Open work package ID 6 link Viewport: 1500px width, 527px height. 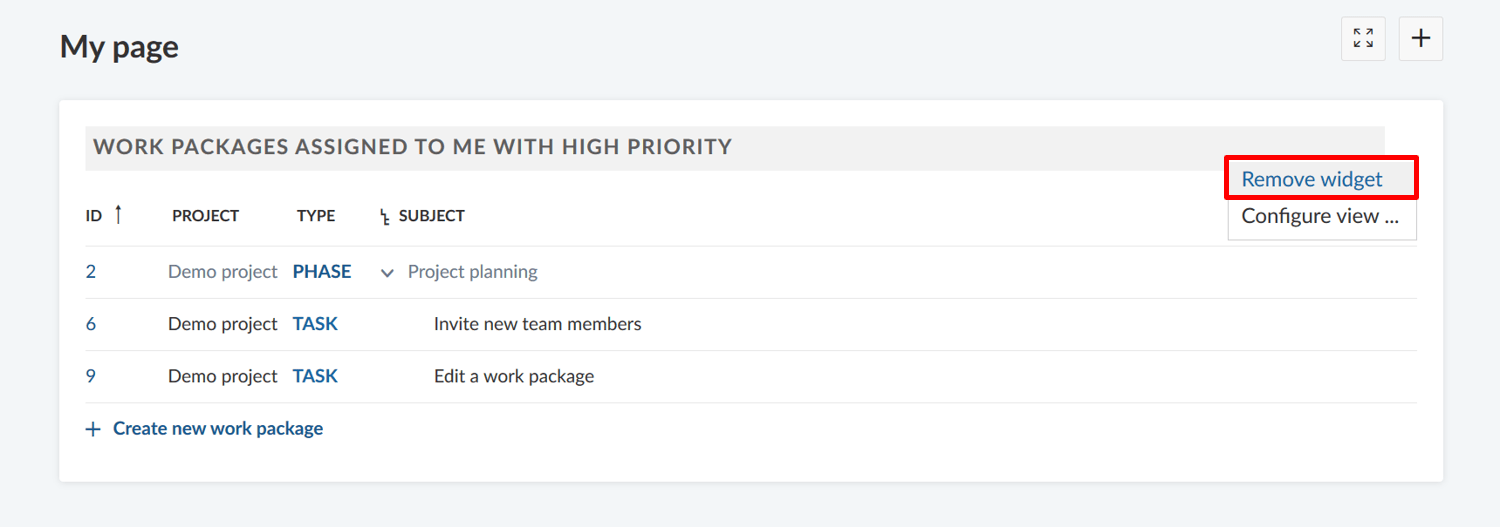[91, 324]
